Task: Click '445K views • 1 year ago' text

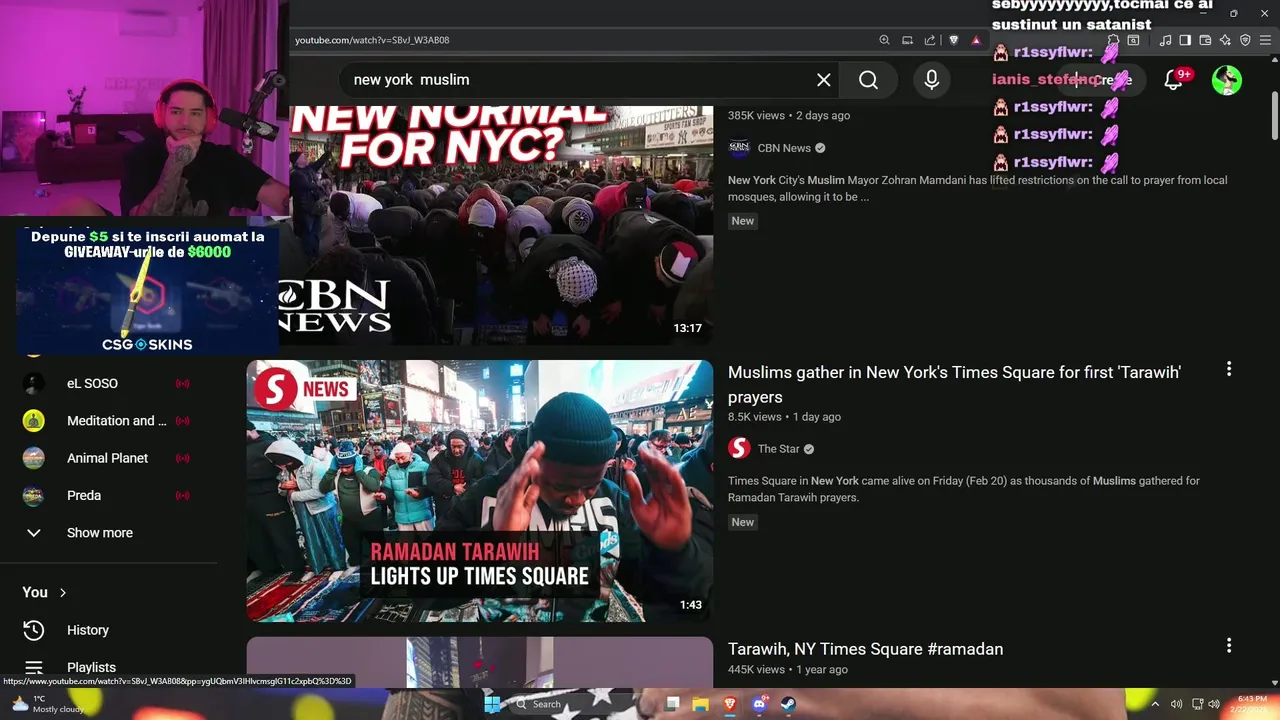Action: (788, 670)
